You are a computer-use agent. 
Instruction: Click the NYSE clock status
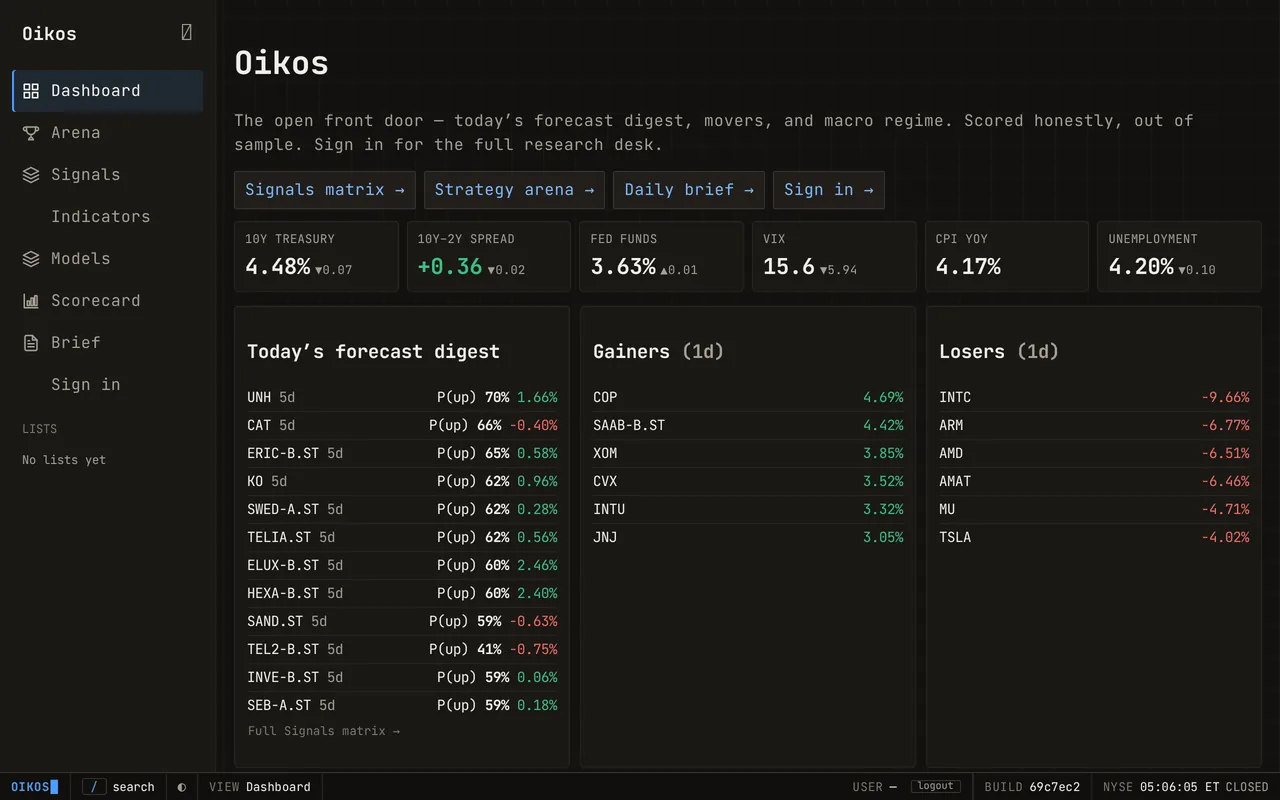tap(1185, 787)
